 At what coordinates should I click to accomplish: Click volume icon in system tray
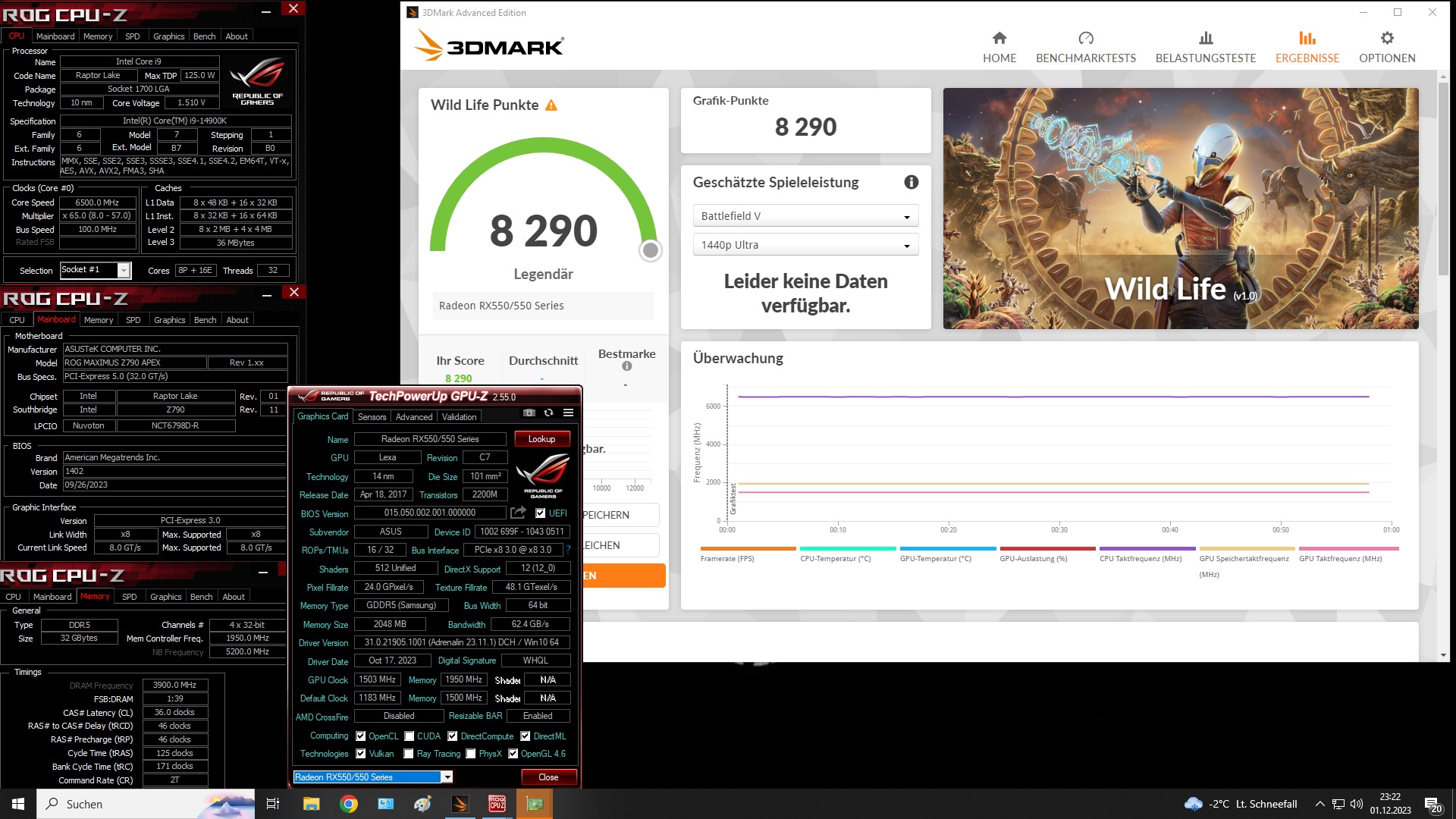[1357, 804]
